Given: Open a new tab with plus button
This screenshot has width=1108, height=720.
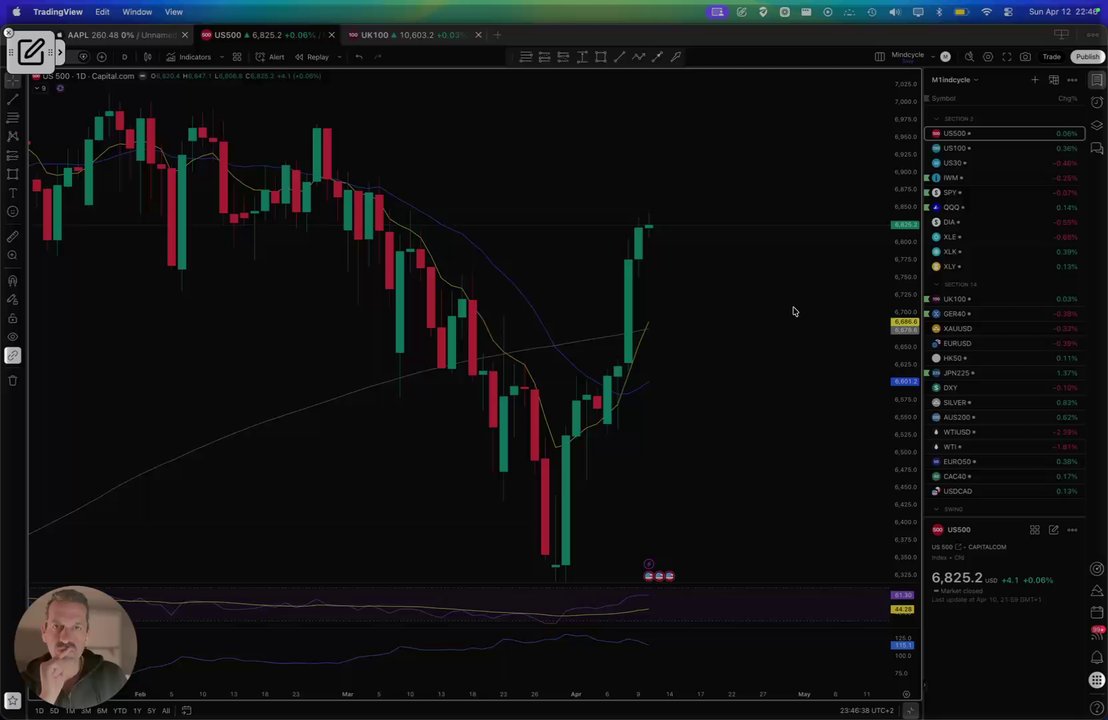Looking at the screenshot, I should (497, 35).
